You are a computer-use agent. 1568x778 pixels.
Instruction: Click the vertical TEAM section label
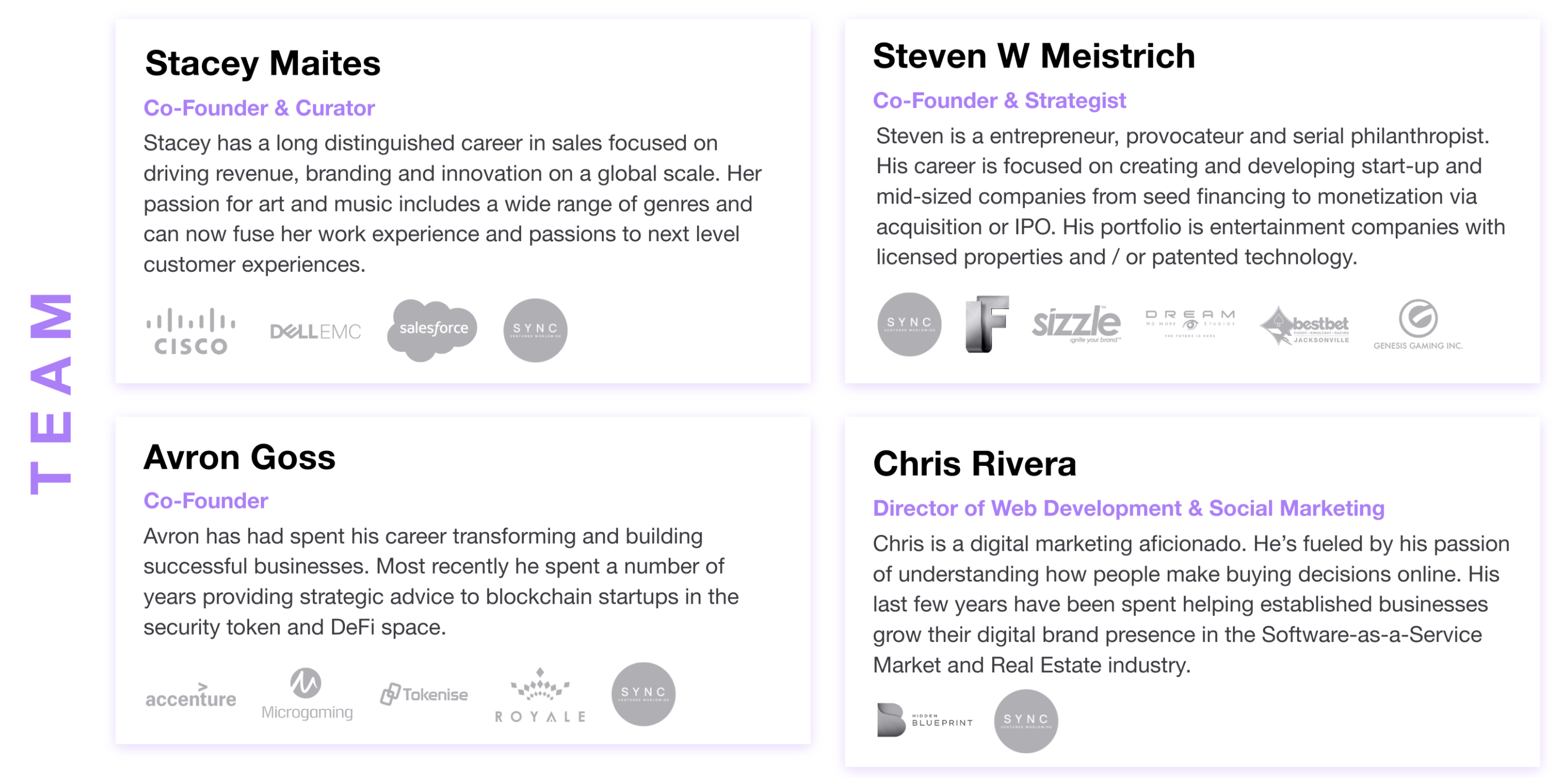[51, 394]
